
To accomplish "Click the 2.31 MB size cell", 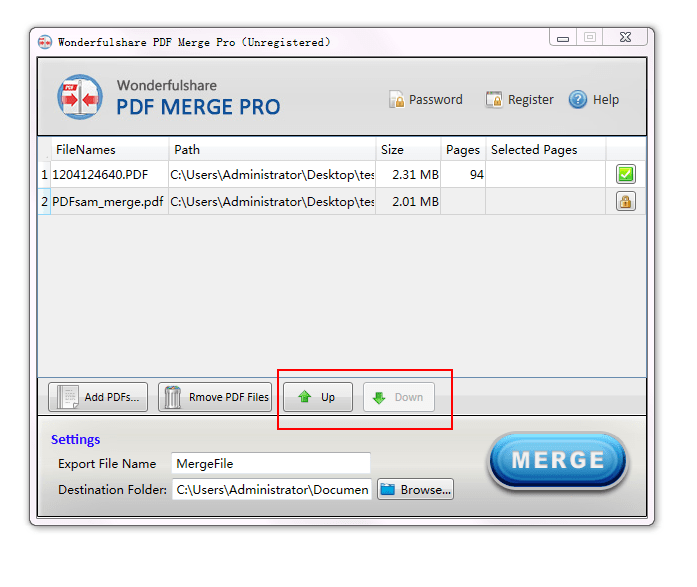I will click(x=408, y=175).
